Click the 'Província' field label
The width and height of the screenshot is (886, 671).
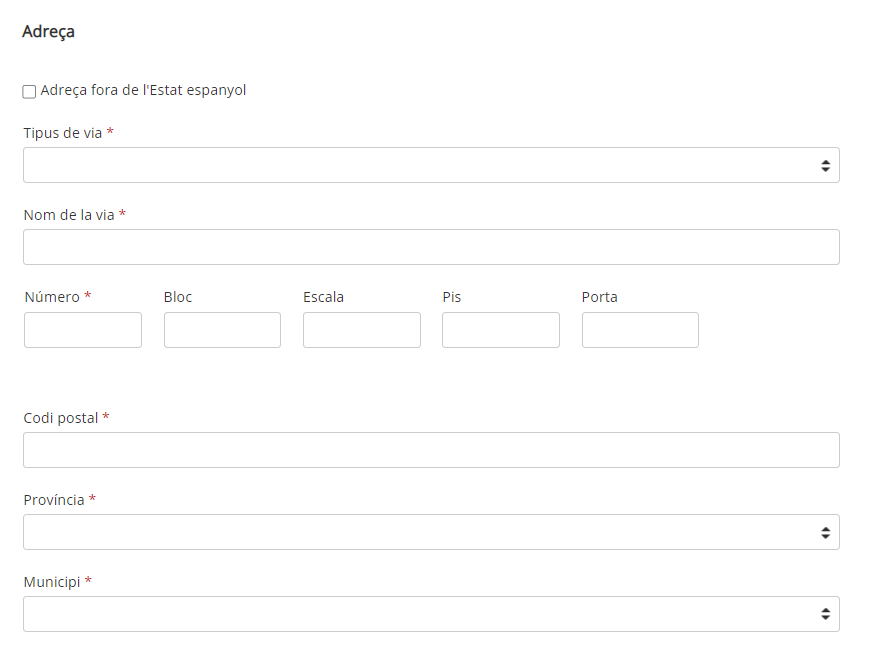click(x=54, y=500)
